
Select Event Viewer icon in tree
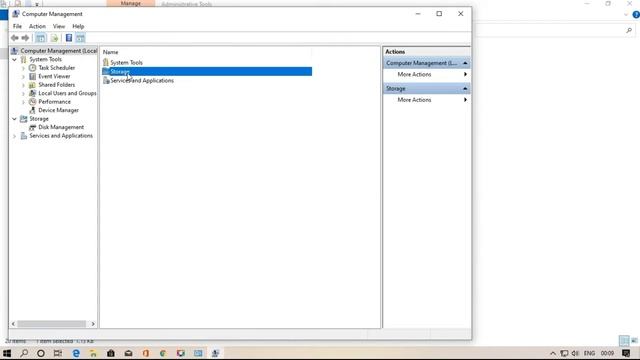pyautogui.click(x=32, y=76)
